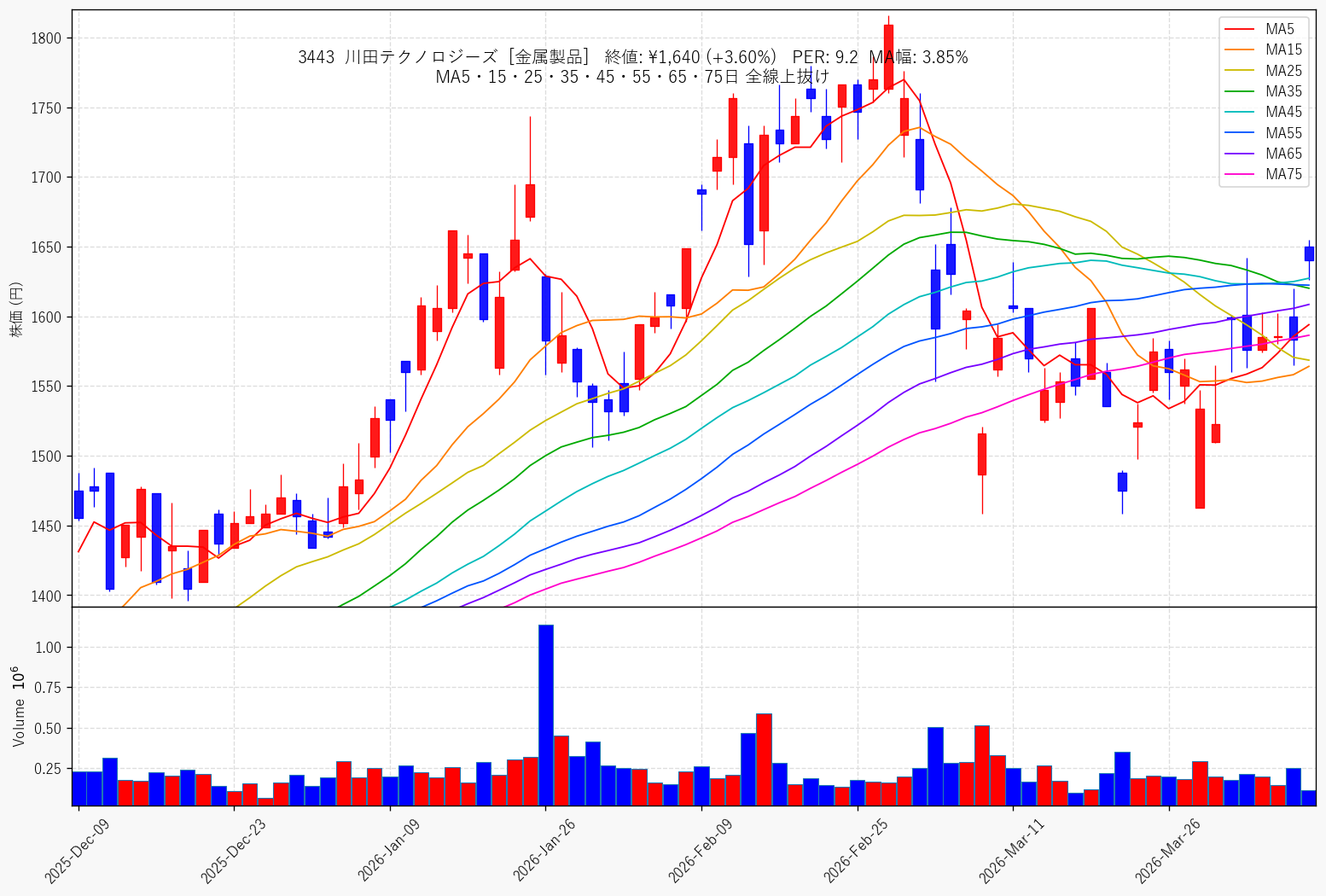The height and width of the screenshot is (896, 1326).
Task: Click the 1.00 volume axis tick label
Action: [49, 648]
